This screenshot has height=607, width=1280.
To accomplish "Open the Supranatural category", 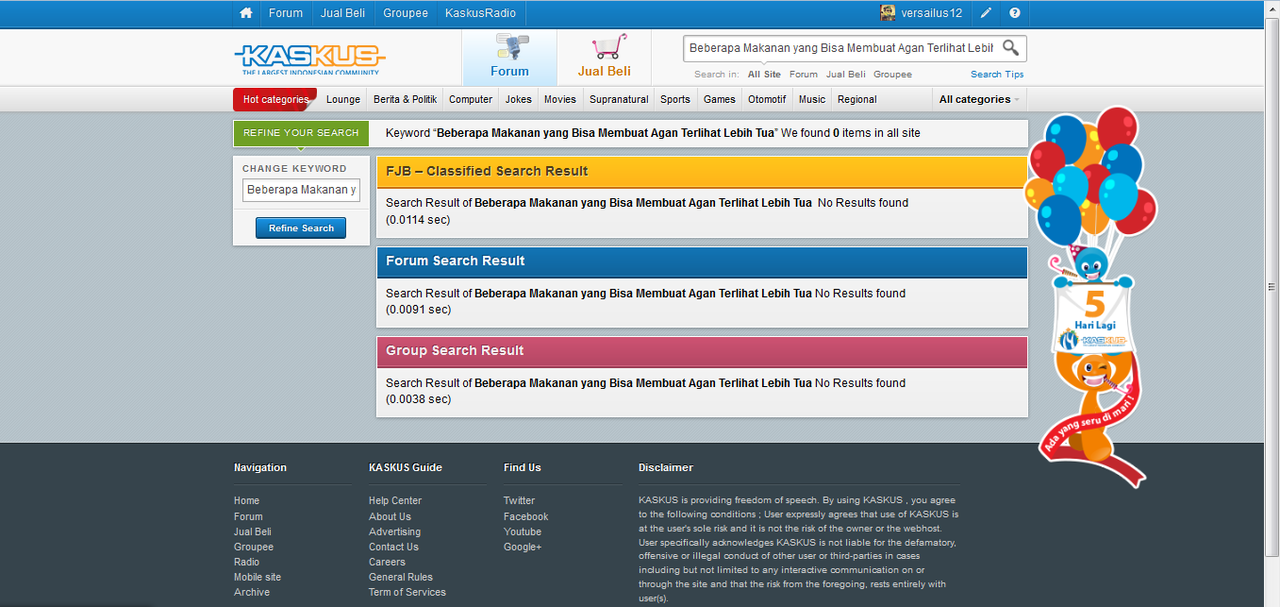I will 619,99.
